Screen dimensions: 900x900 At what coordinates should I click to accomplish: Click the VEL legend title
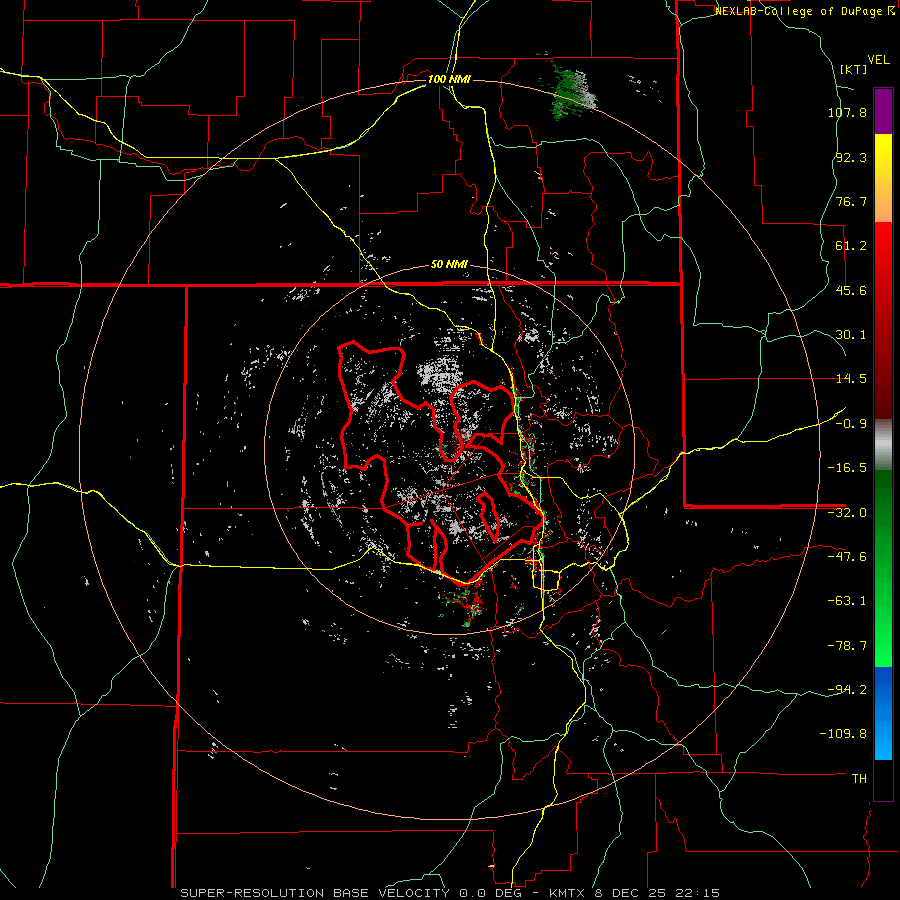878,60
